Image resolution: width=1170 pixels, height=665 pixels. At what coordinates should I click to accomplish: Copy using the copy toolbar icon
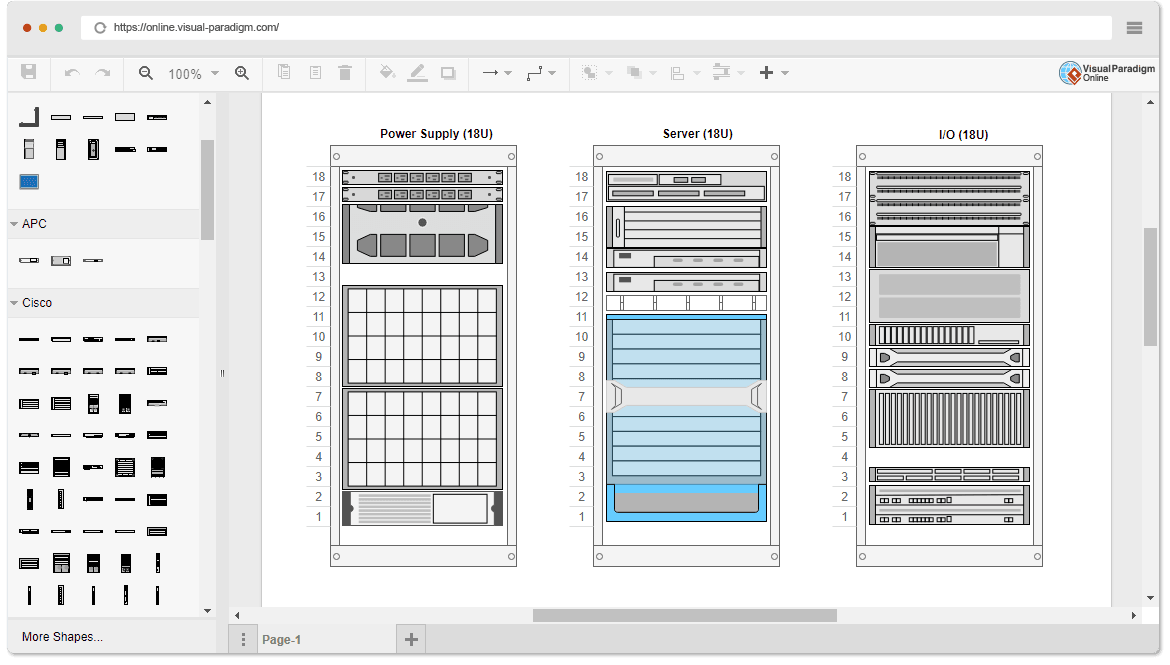(x=285, y=72)
